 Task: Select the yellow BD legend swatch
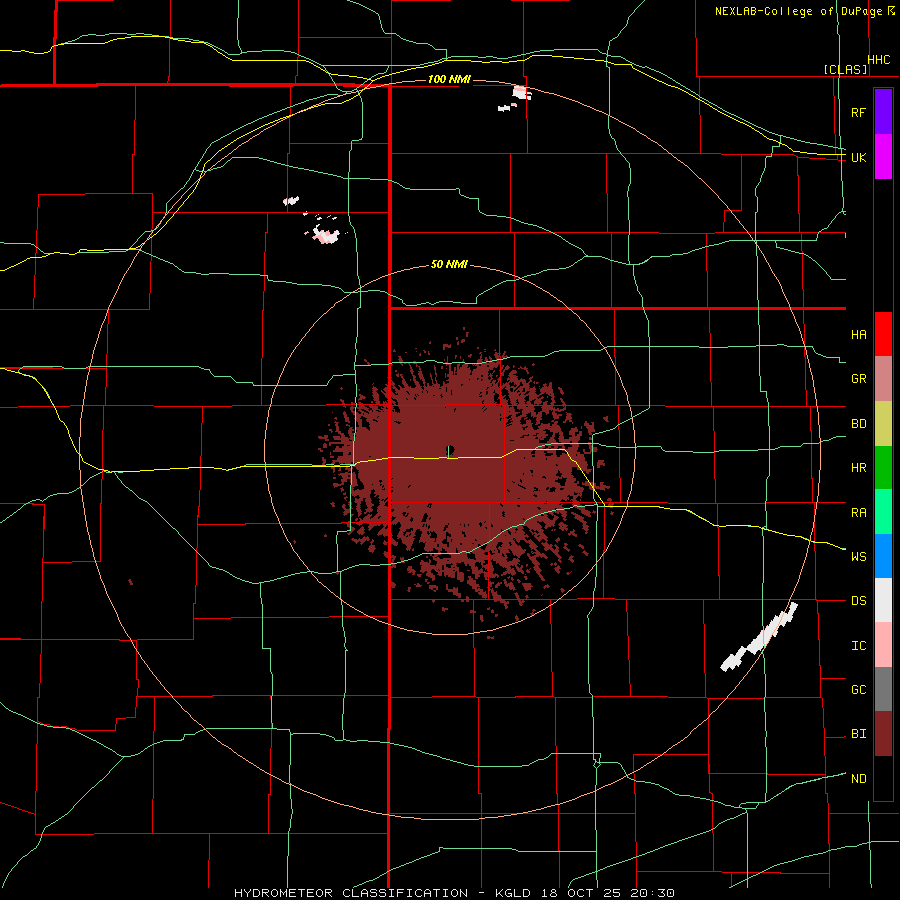[883, 424]
